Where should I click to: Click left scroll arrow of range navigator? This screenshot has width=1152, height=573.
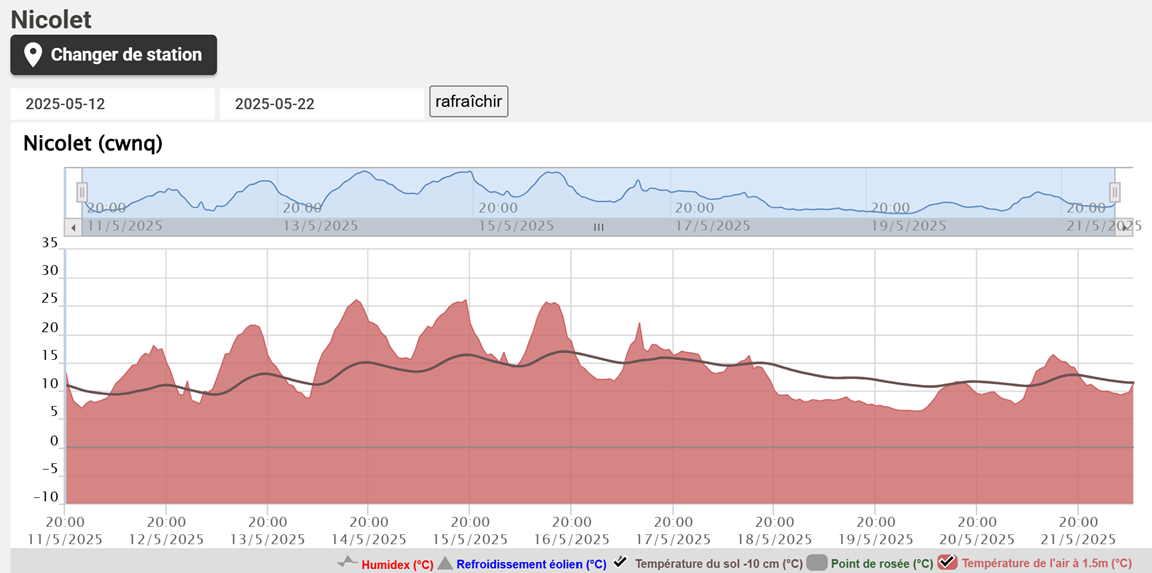73,227
